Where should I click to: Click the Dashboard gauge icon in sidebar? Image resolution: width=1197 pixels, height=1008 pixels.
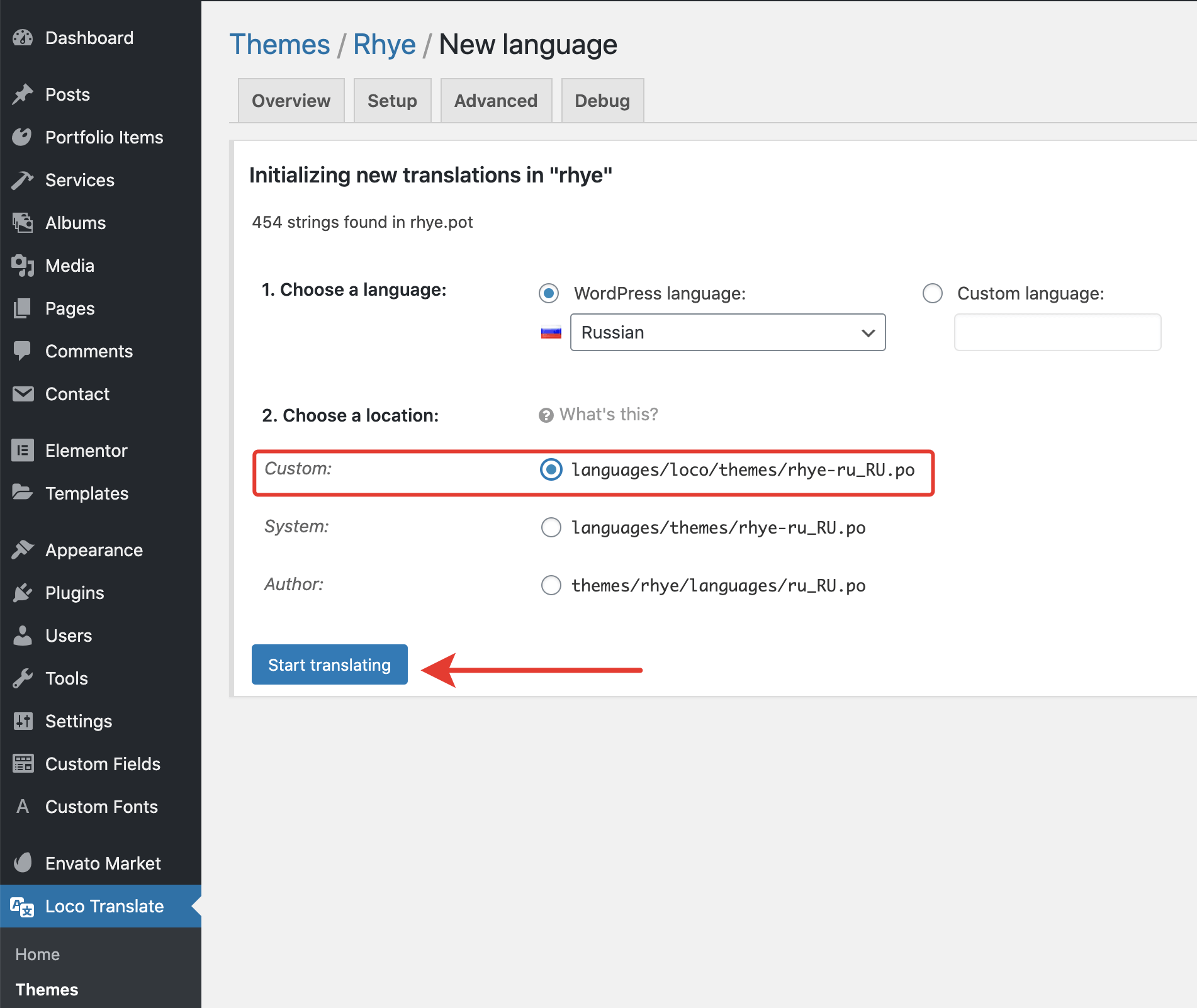point(23,38)
